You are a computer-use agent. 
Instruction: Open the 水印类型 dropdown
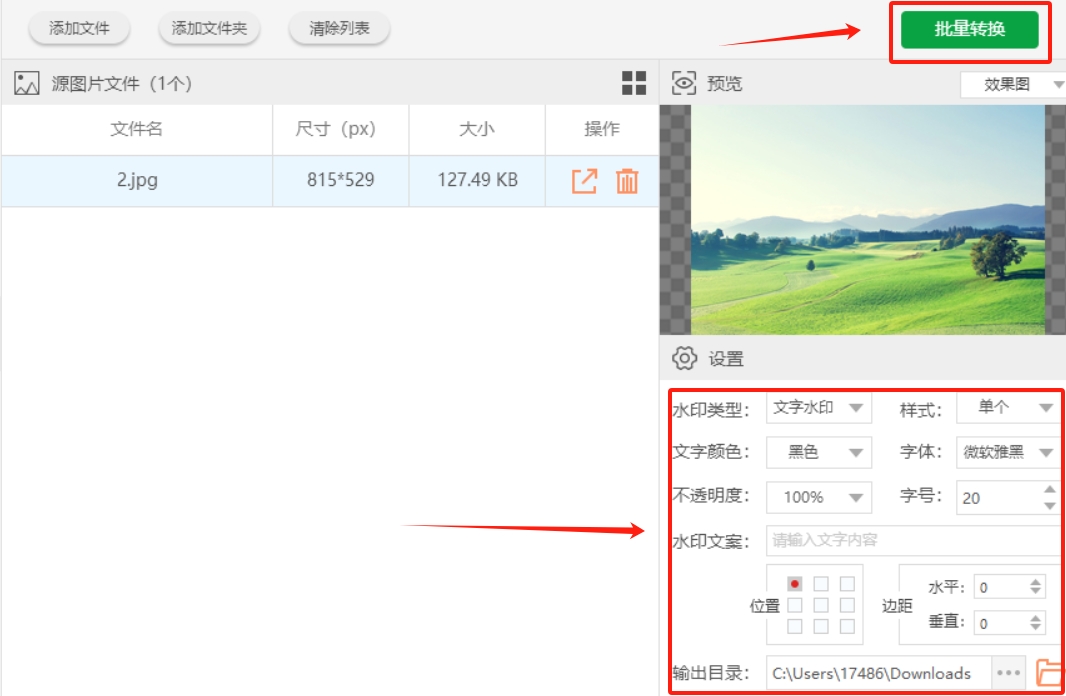coord(819,408)
